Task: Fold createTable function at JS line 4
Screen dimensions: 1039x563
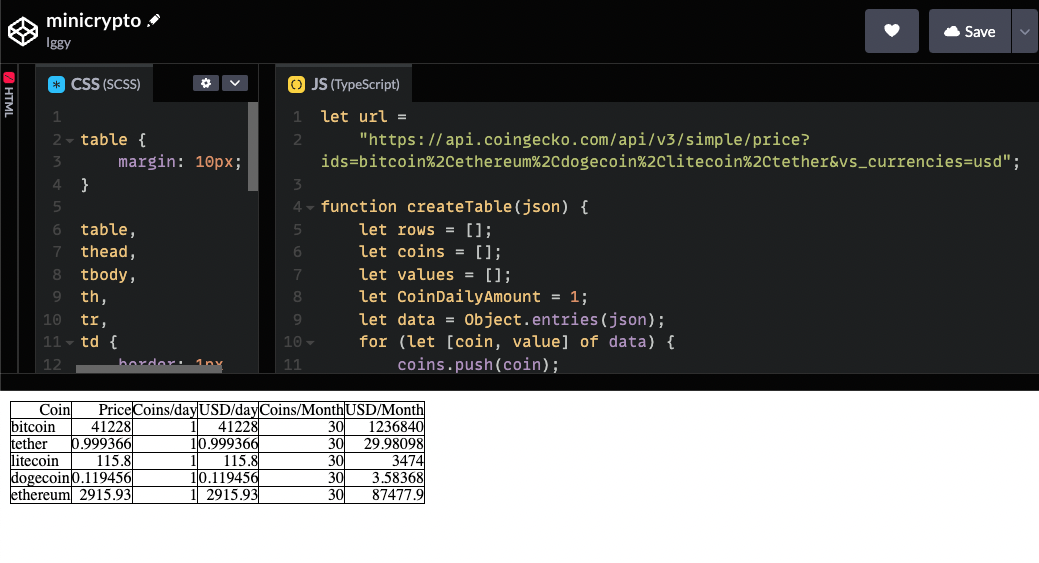Action: point(309,207)
